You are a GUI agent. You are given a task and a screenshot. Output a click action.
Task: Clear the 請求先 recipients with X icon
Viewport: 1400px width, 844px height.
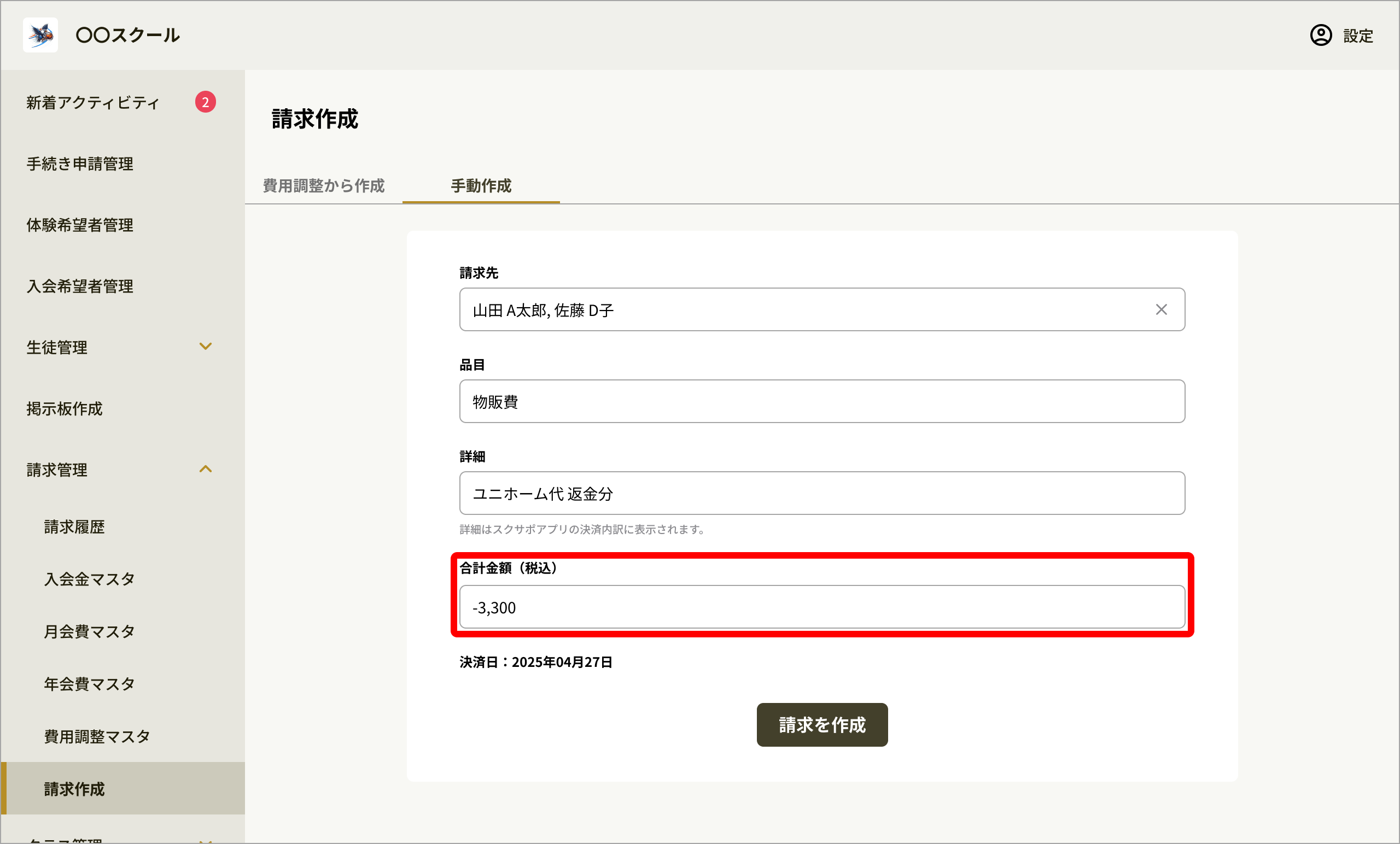coord(1161,309)
